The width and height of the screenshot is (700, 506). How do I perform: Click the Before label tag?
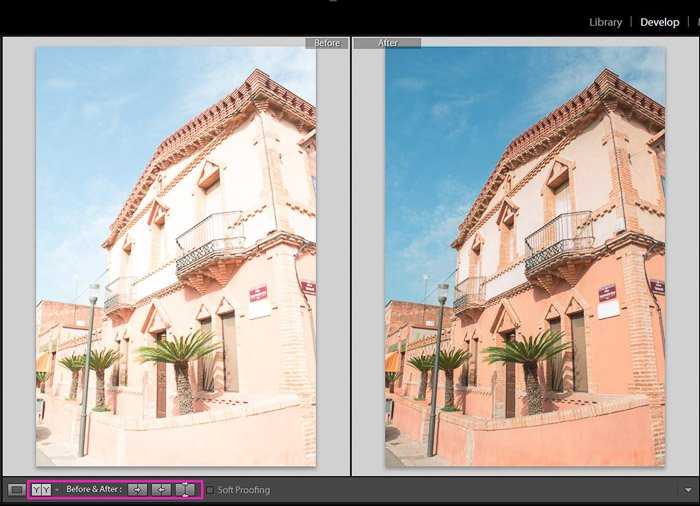327,43
